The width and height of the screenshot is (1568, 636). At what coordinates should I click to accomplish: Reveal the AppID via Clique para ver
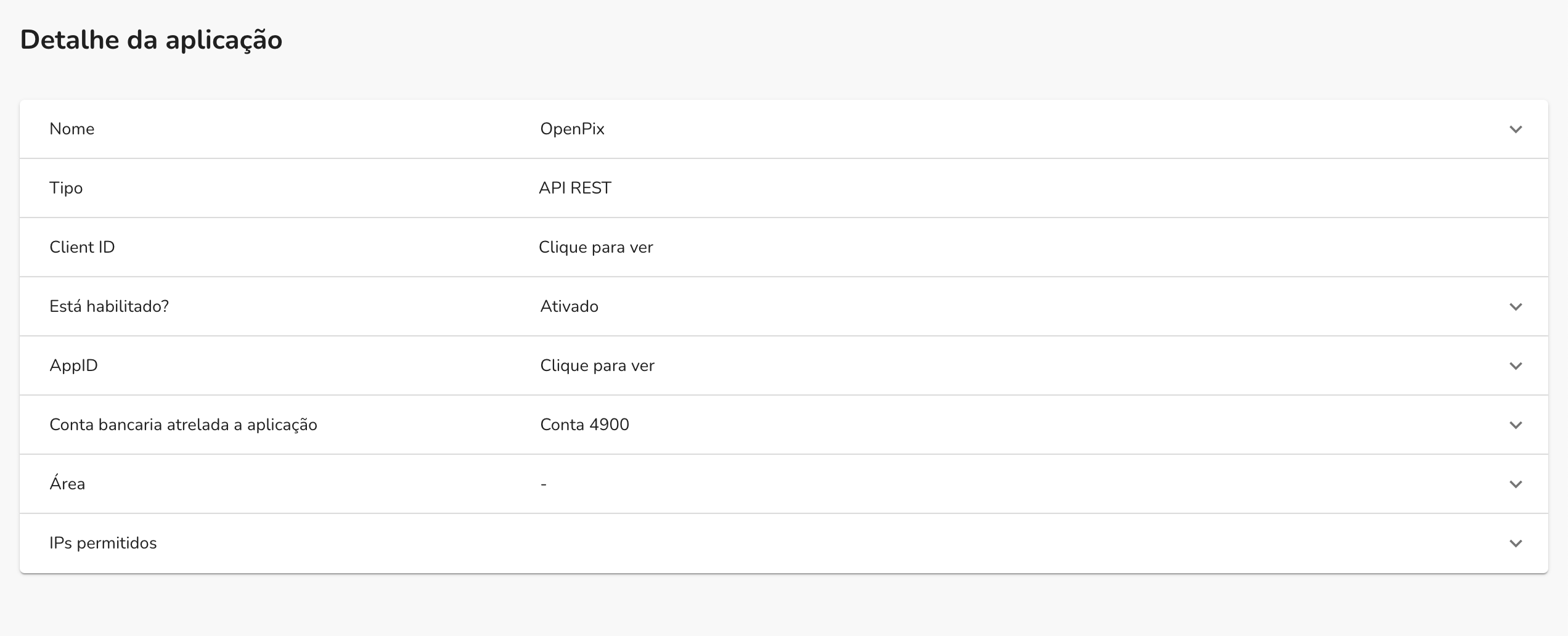coord(595,365)
